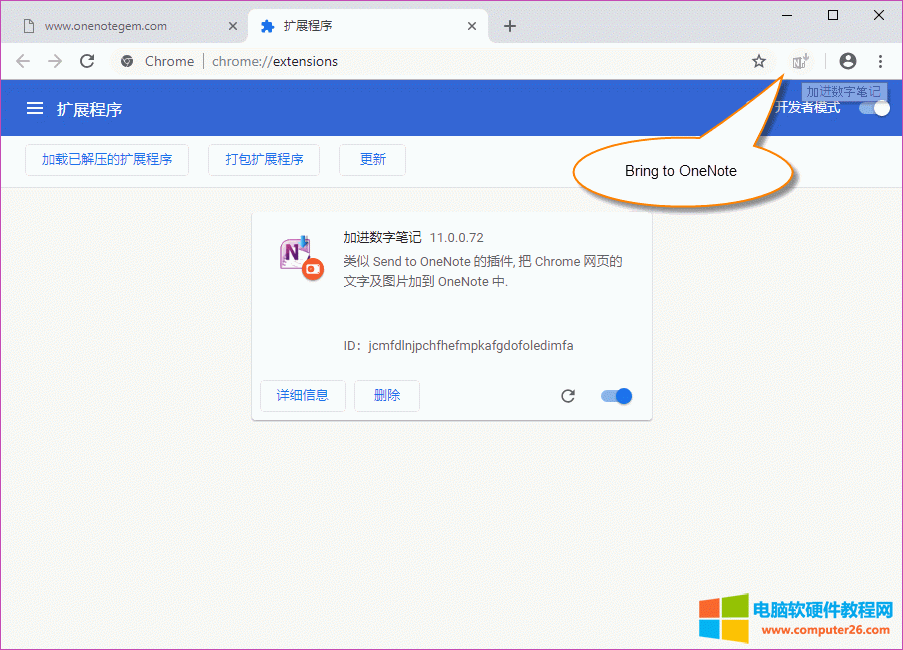Click the bookmark star in the address bar
903x650 pixels.
point(758,61)
